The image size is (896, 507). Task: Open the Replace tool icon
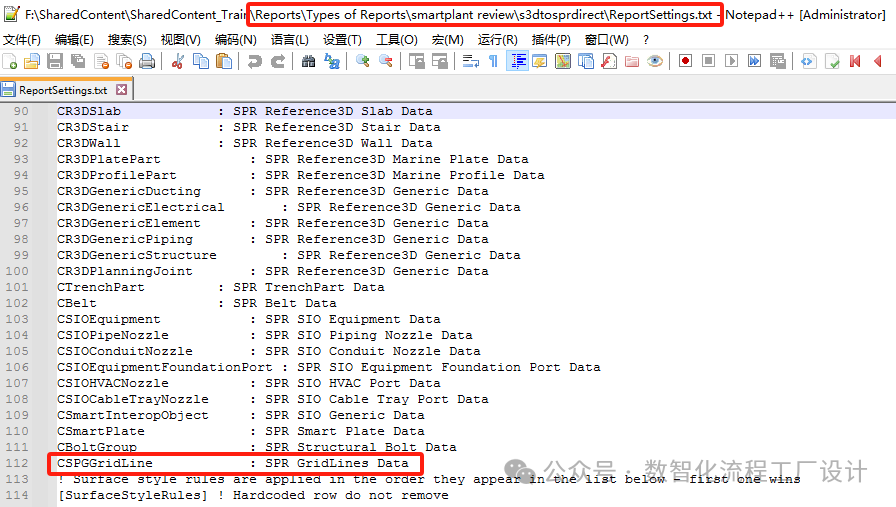332,61
